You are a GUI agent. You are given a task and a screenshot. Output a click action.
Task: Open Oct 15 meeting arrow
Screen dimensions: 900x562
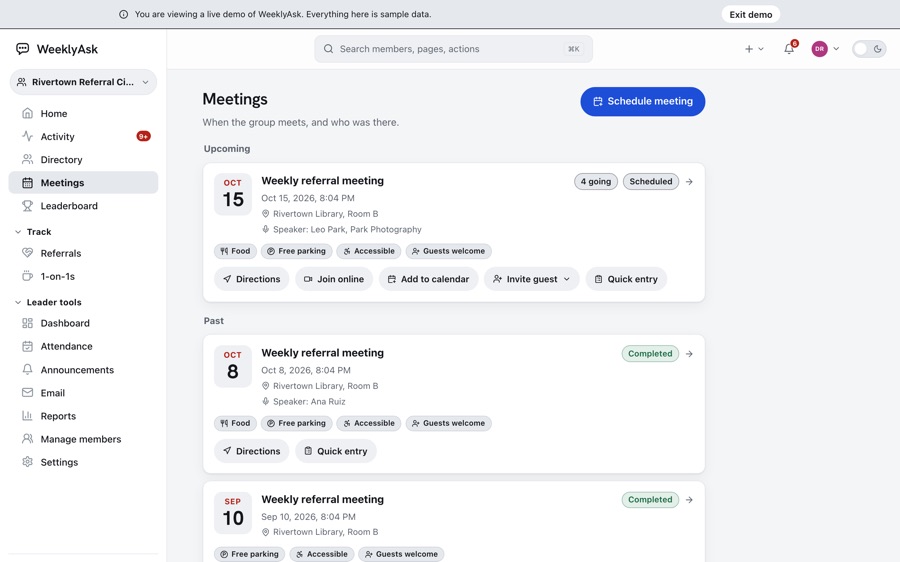(x=689, y=181)
